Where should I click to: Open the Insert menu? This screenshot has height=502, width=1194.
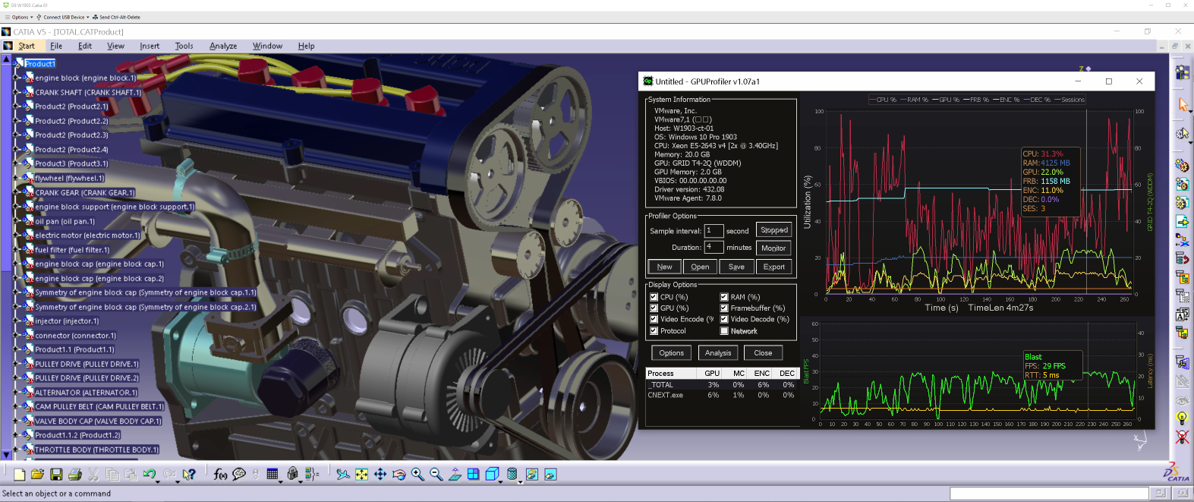(149, 46)
